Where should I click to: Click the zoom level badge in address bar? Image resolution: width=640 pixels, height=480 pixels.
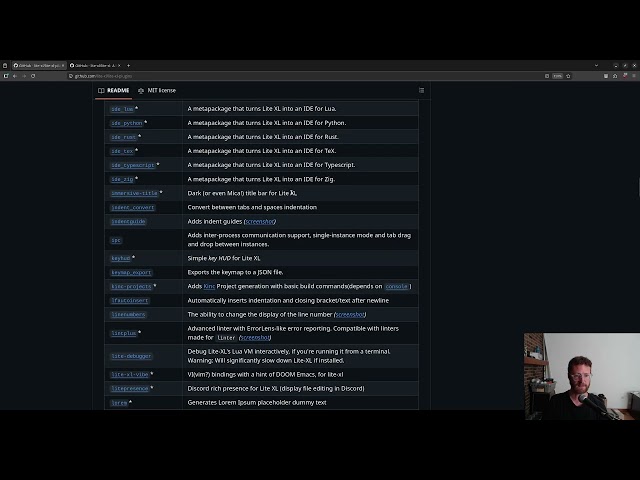[558, 76]
